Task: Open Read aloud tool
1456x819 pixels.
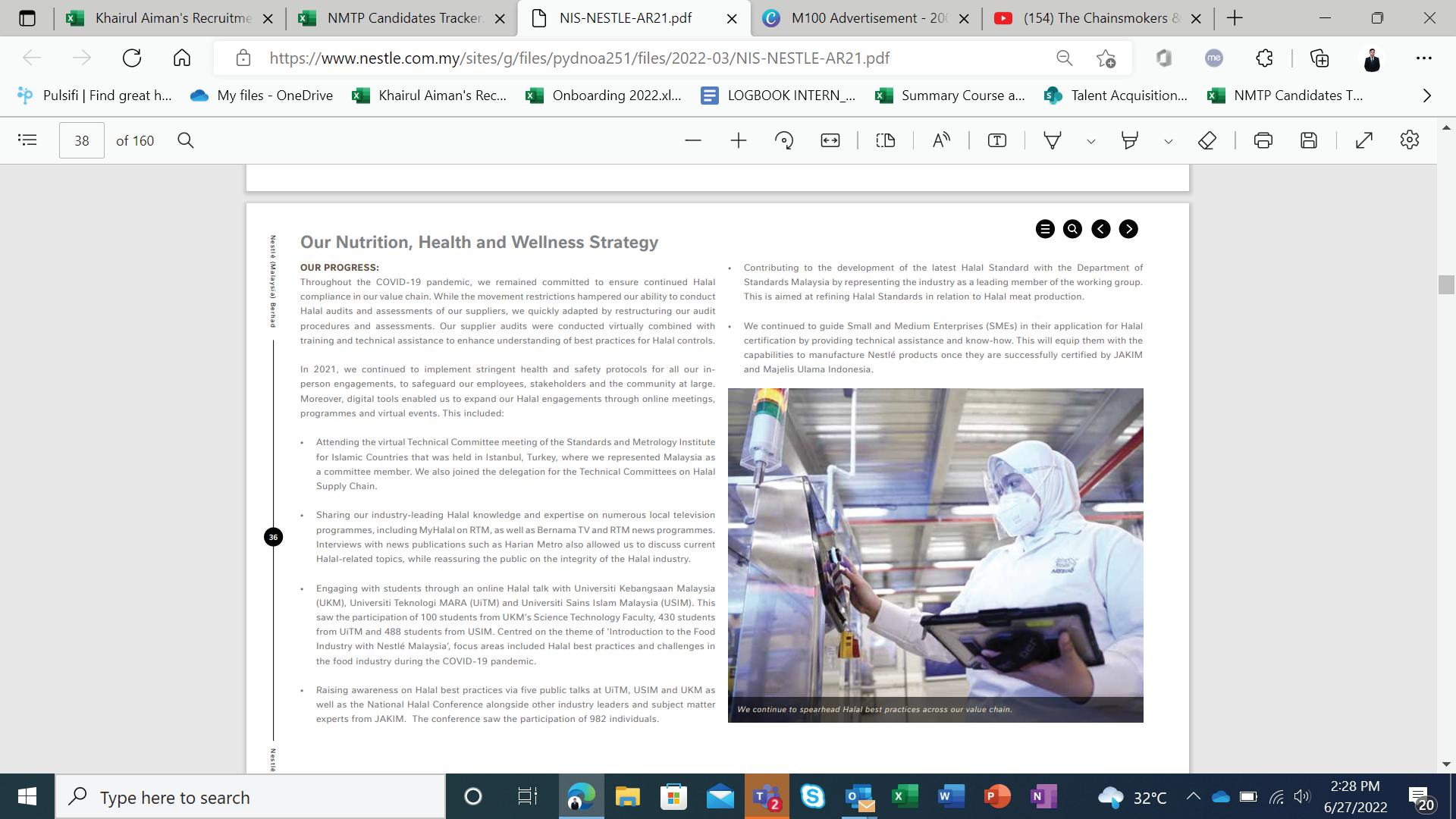Action: pos(941,140)
